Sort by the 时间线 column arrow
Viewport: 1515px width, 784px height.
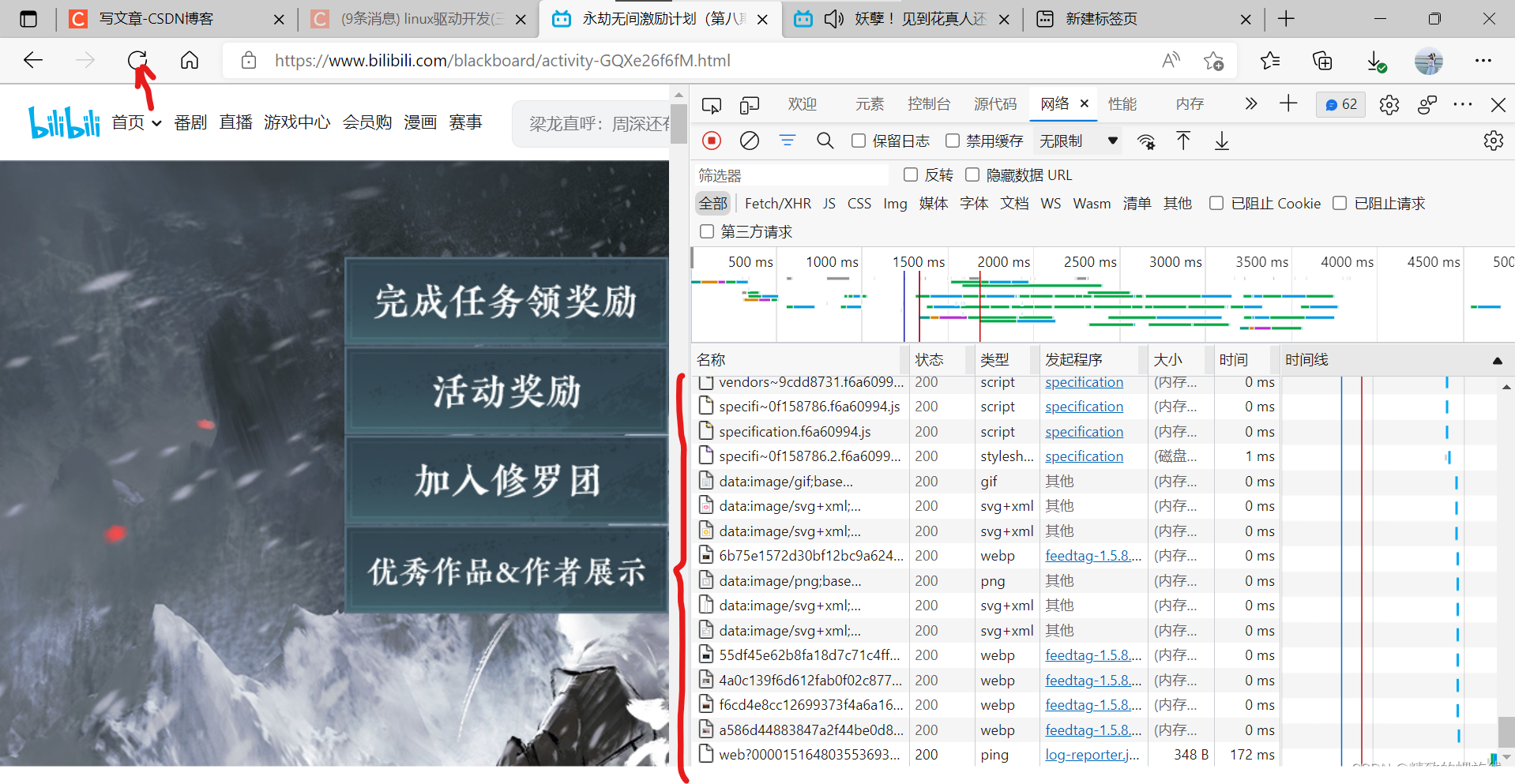(1497, 361)
